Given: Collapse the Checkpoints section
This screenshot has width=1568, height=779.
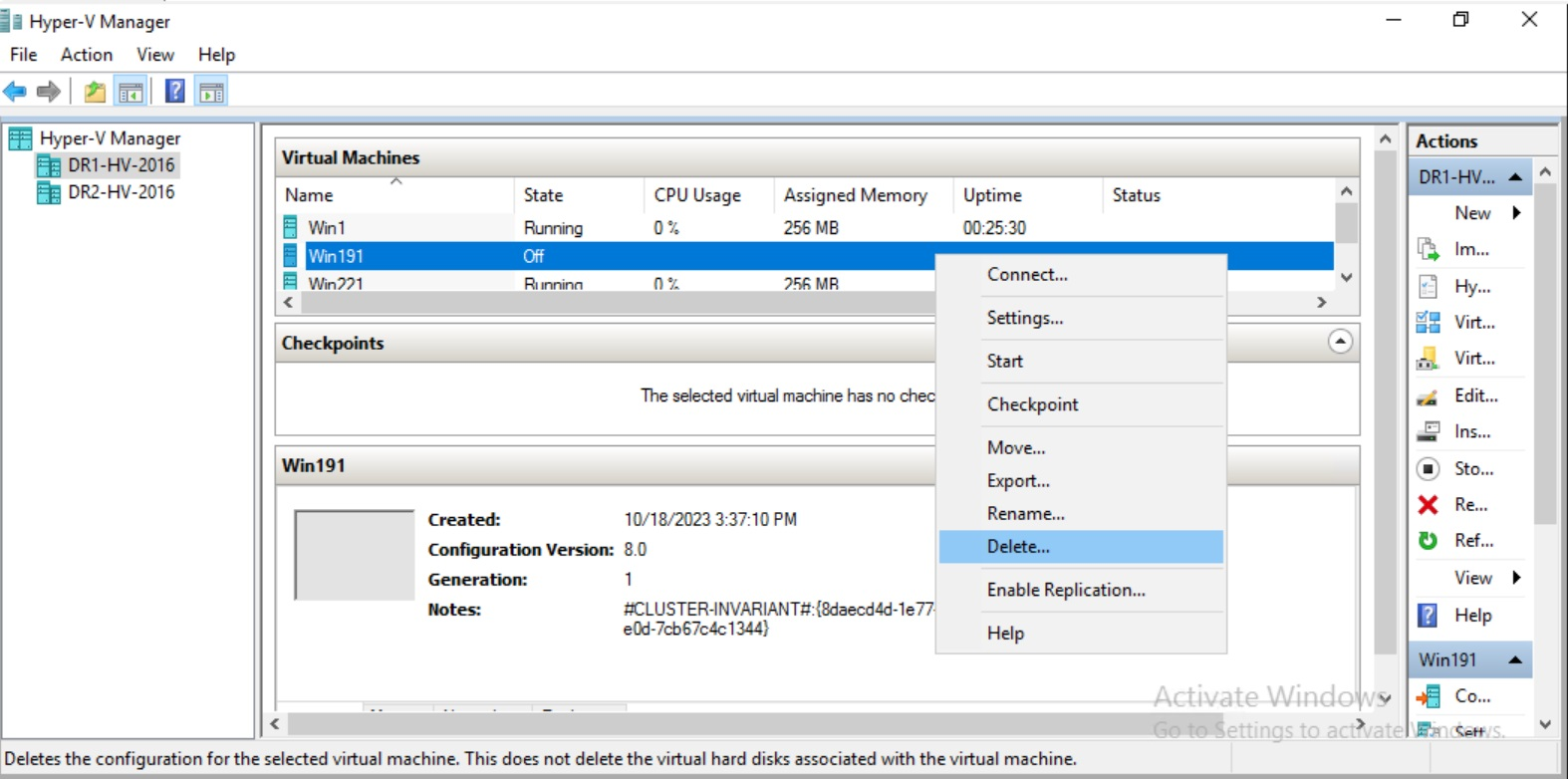Looking at the screenshot, I should click(1340, 342).
